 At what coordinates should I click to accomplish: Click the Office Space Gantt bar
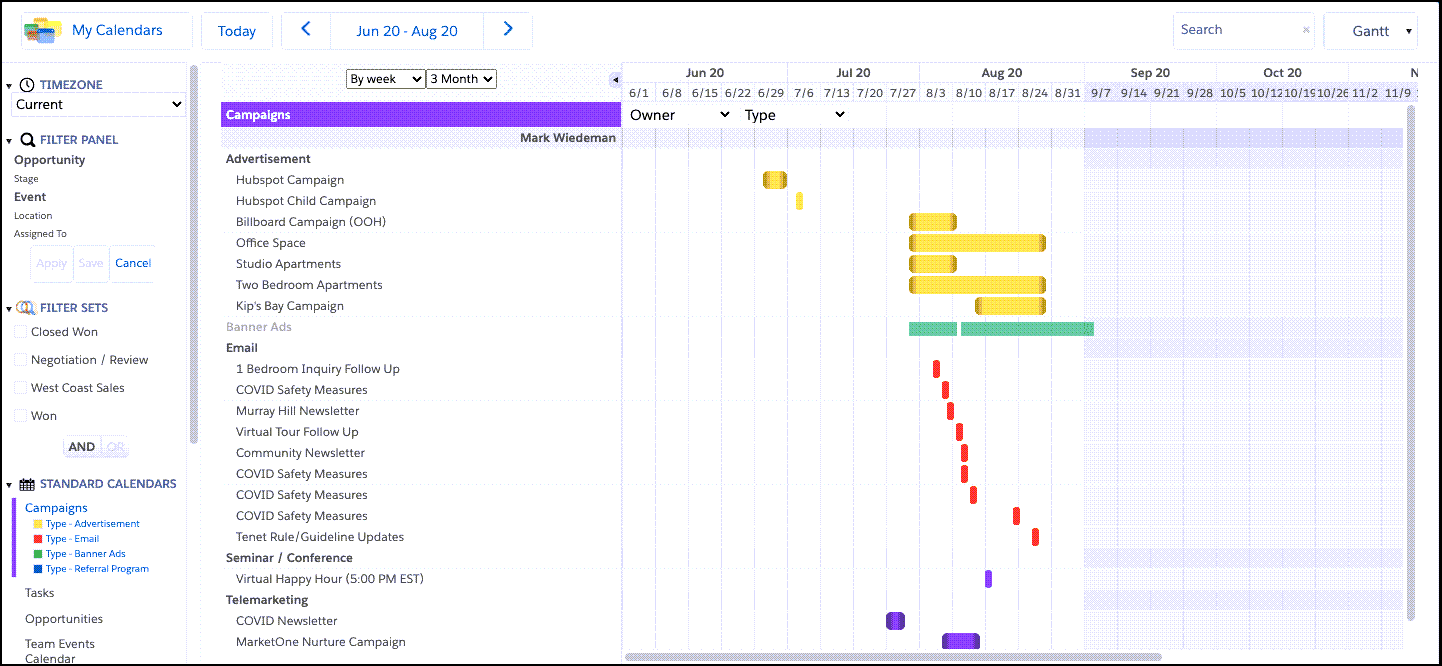pyautogui.click(x=976, y=243)
